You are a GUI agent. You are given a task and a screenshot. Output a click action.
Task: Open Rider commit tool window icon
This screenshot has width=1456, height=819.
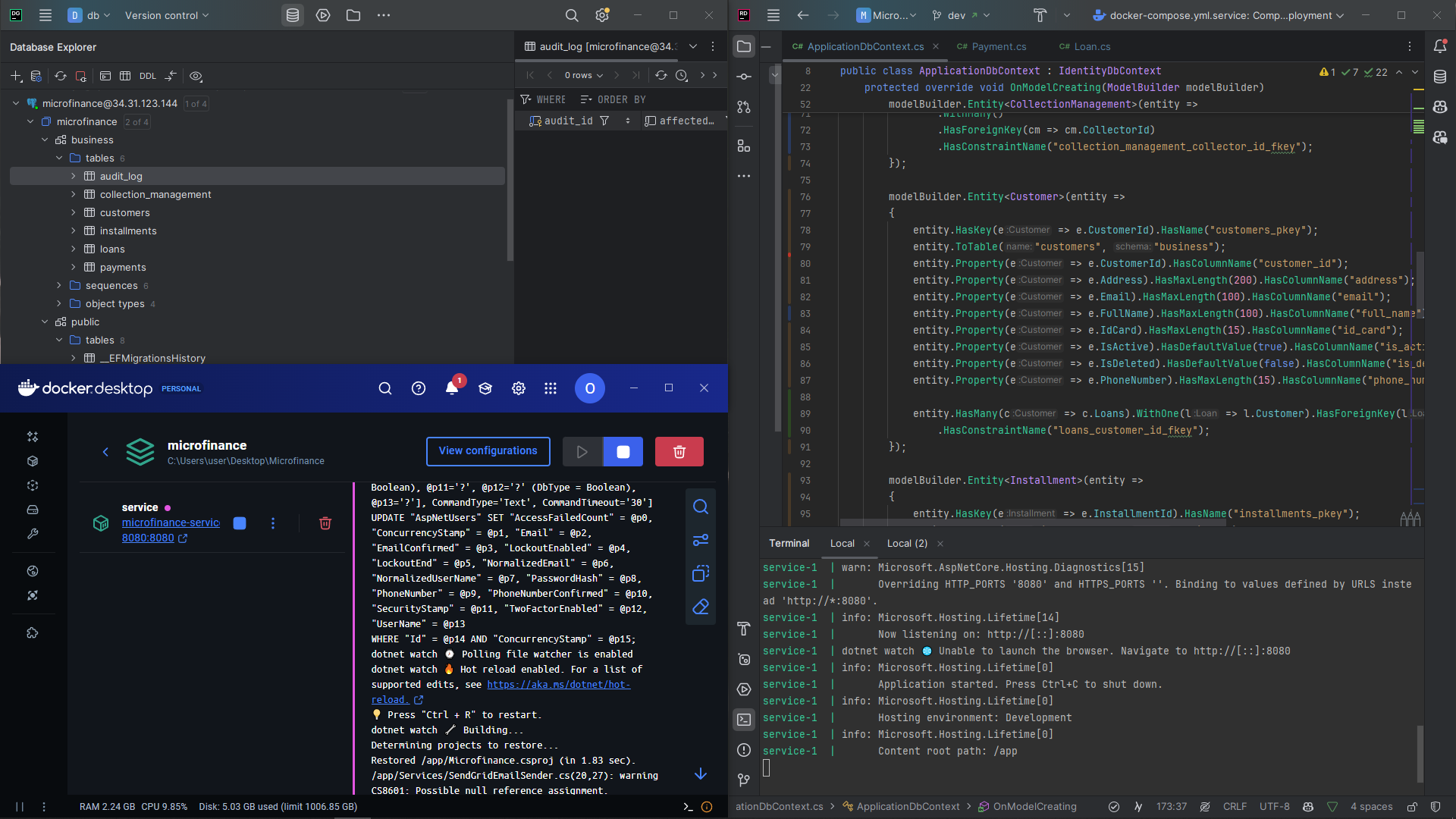[744, 77]
